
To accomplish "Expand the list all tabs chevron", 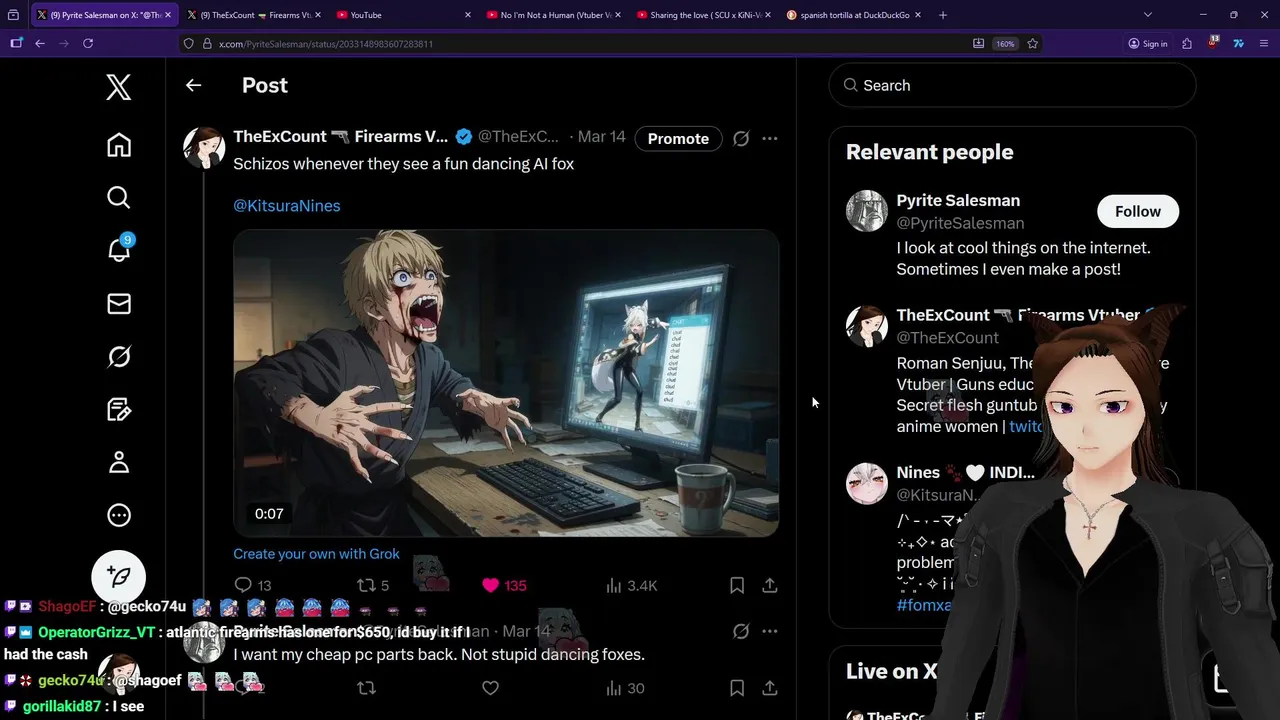I will pyautogui.click(x=1148, y=15).
